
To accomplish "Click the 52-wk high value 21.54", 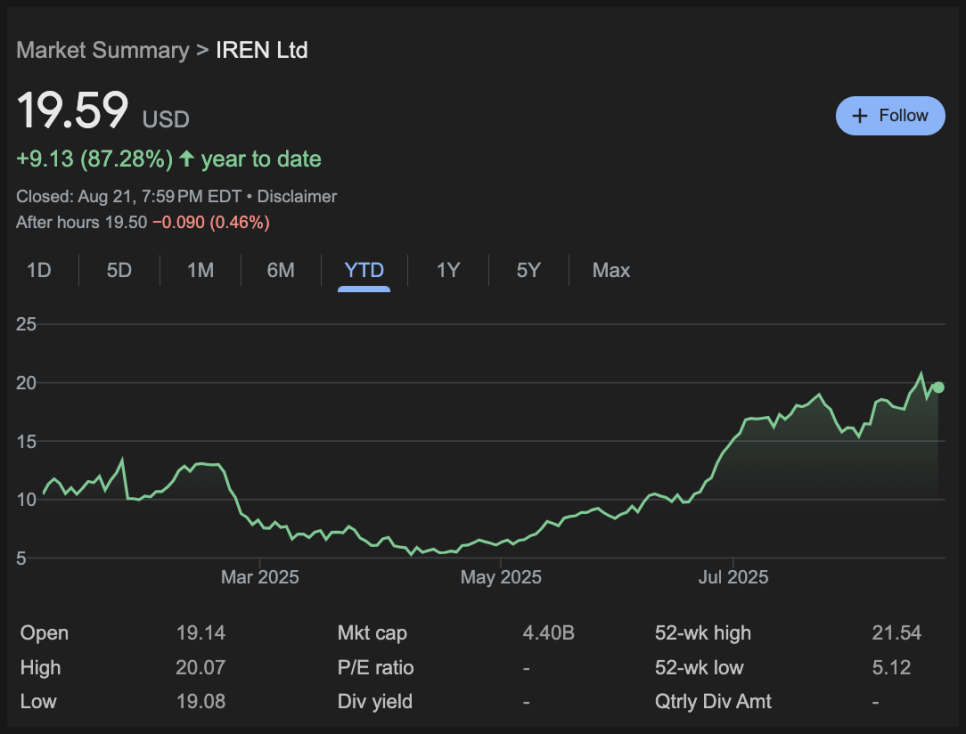I will click(x=896, y=633).
